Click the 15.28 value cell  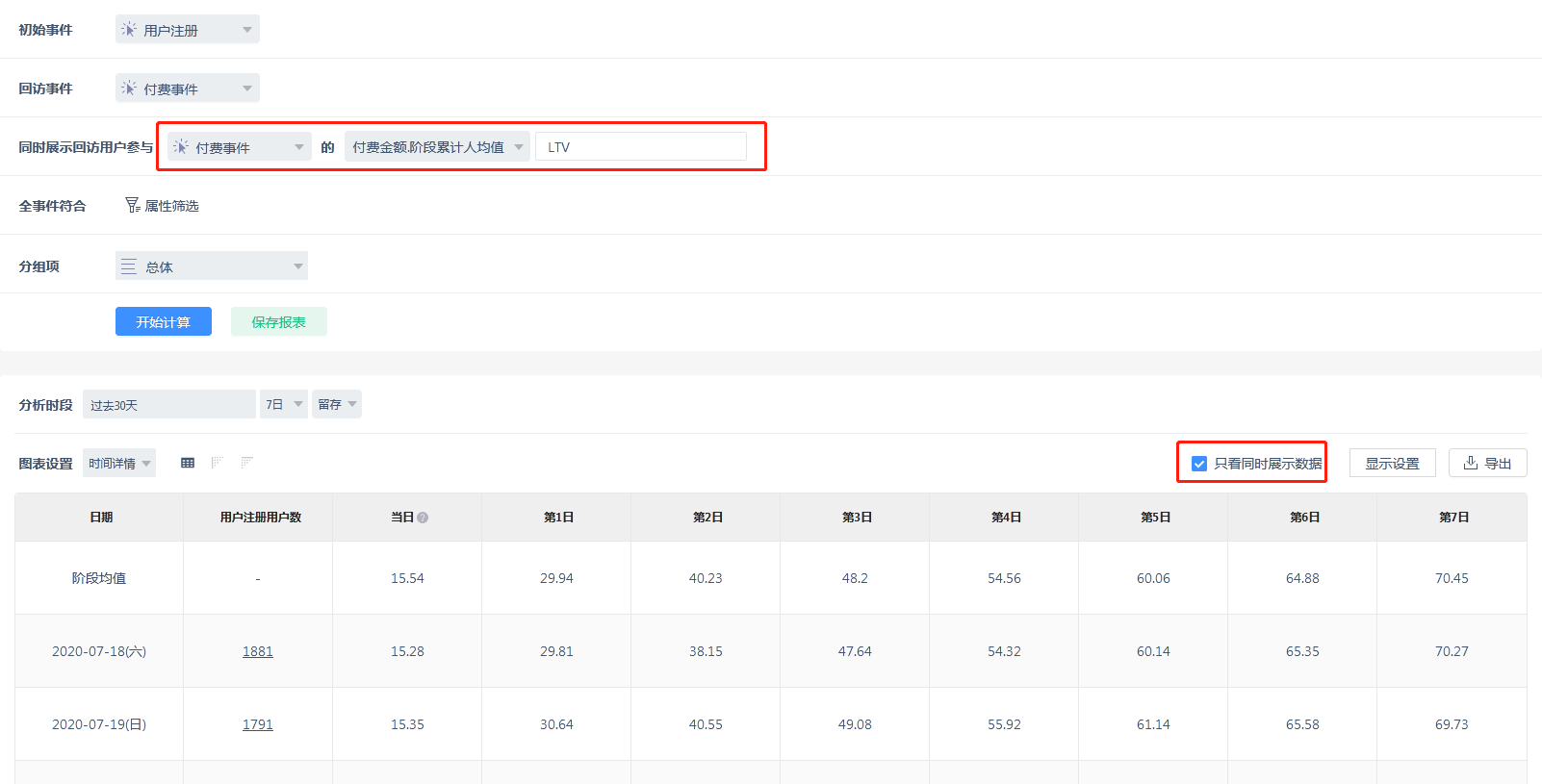click(408, 651)
